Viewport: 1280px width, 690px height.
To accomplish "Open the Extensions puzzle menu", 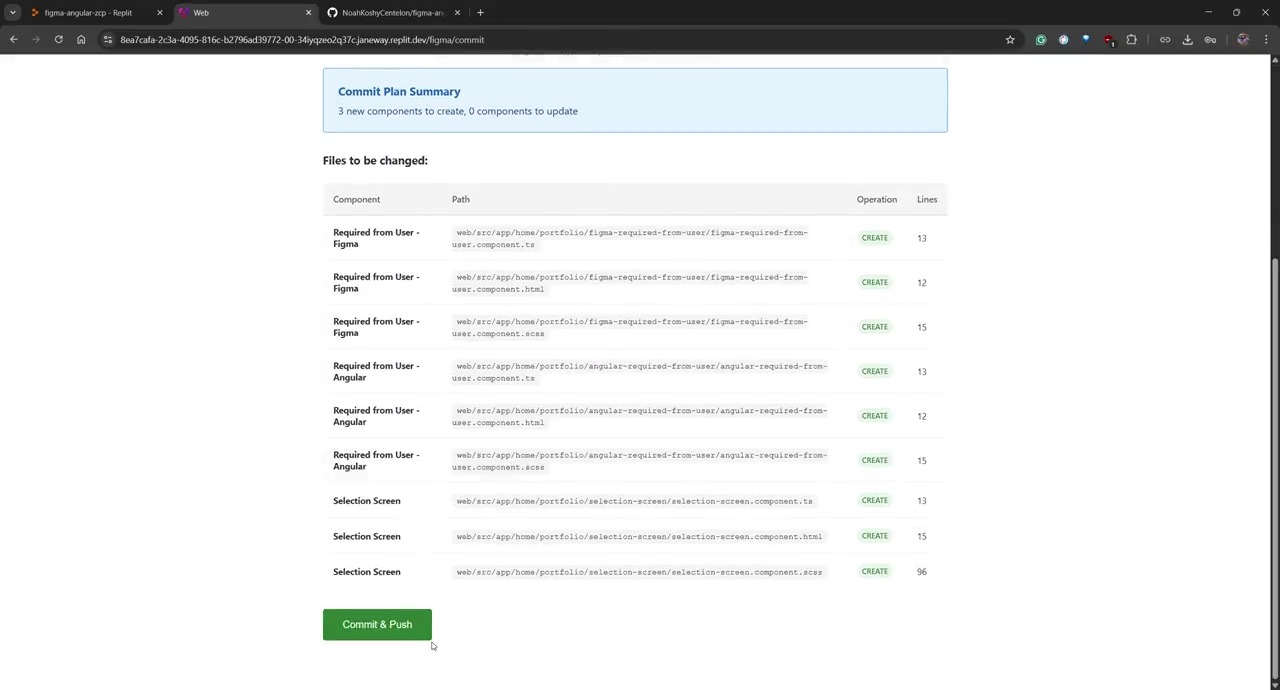I will (1132, 40).
